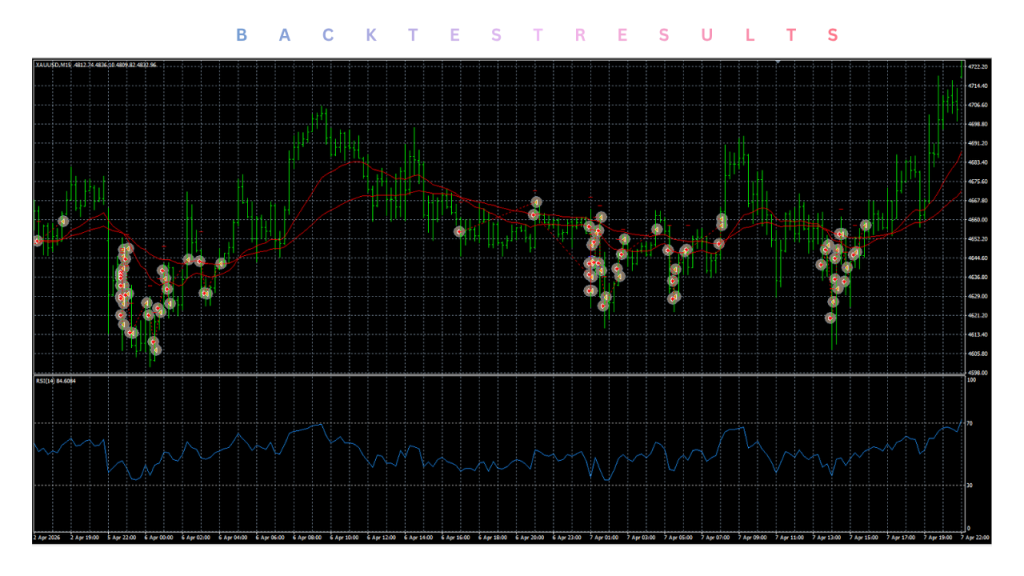Click the 6 Apr 14:00 time label
The image size is (1024, 576).
[419, 537]
